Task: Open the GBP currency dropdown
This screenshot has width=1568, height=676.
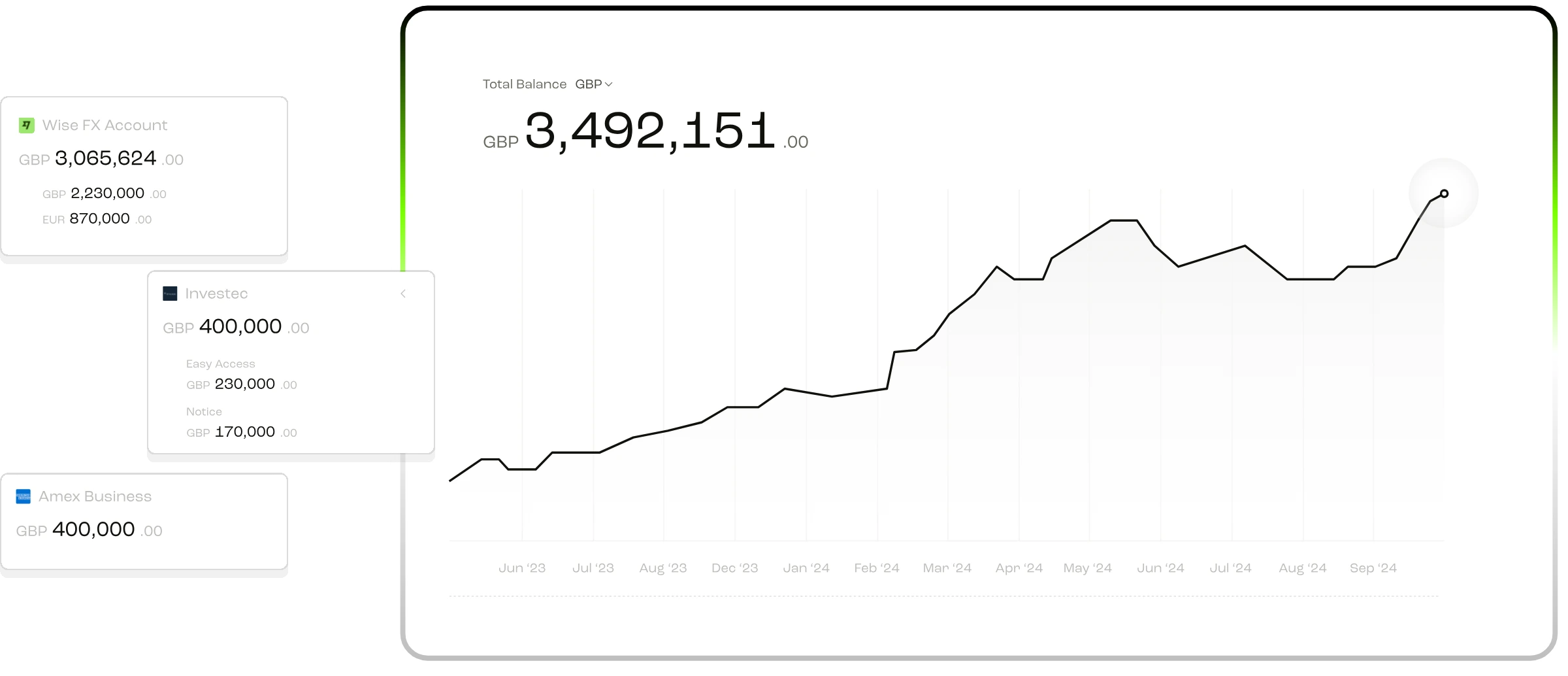Action: 594,84
